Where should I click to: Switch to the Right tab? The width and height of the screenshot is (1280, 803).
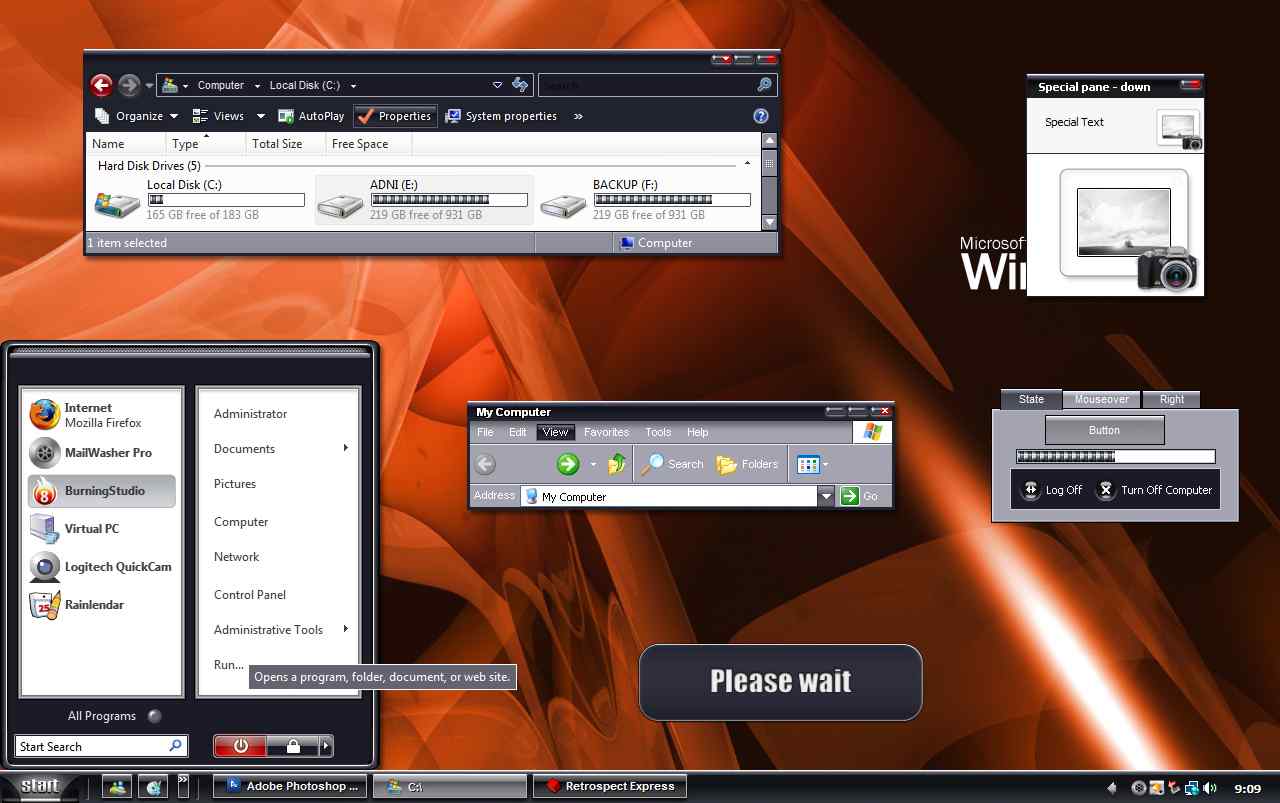click(1171, 399)
